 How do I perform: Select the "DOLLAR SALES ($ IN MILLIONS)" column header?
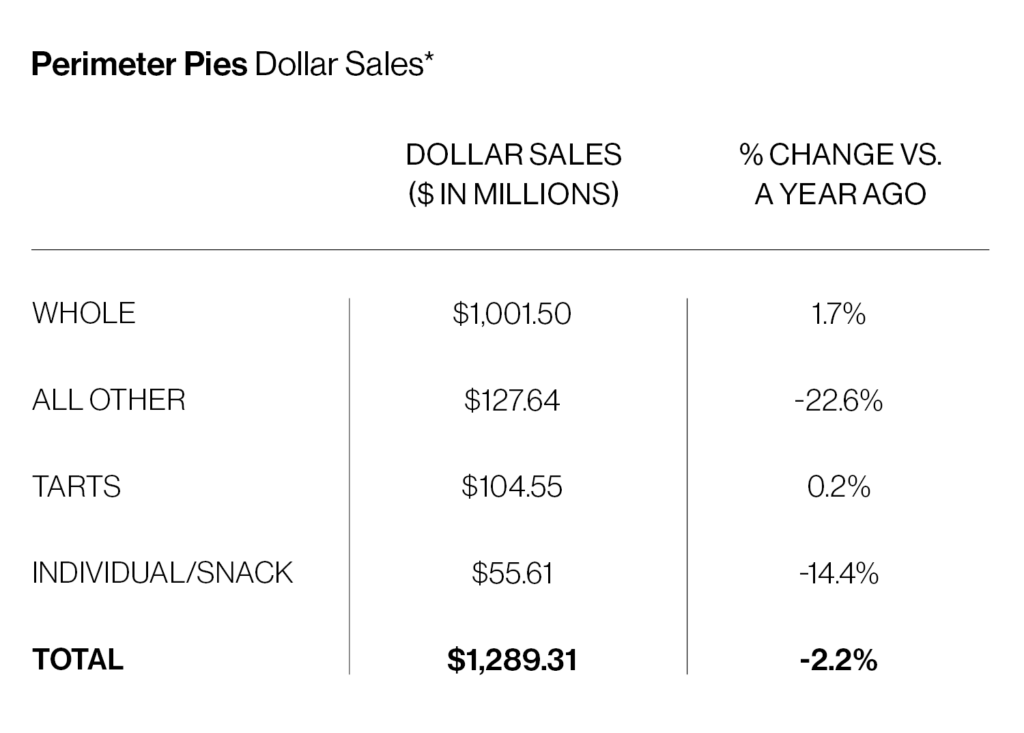tap(513, 174)
